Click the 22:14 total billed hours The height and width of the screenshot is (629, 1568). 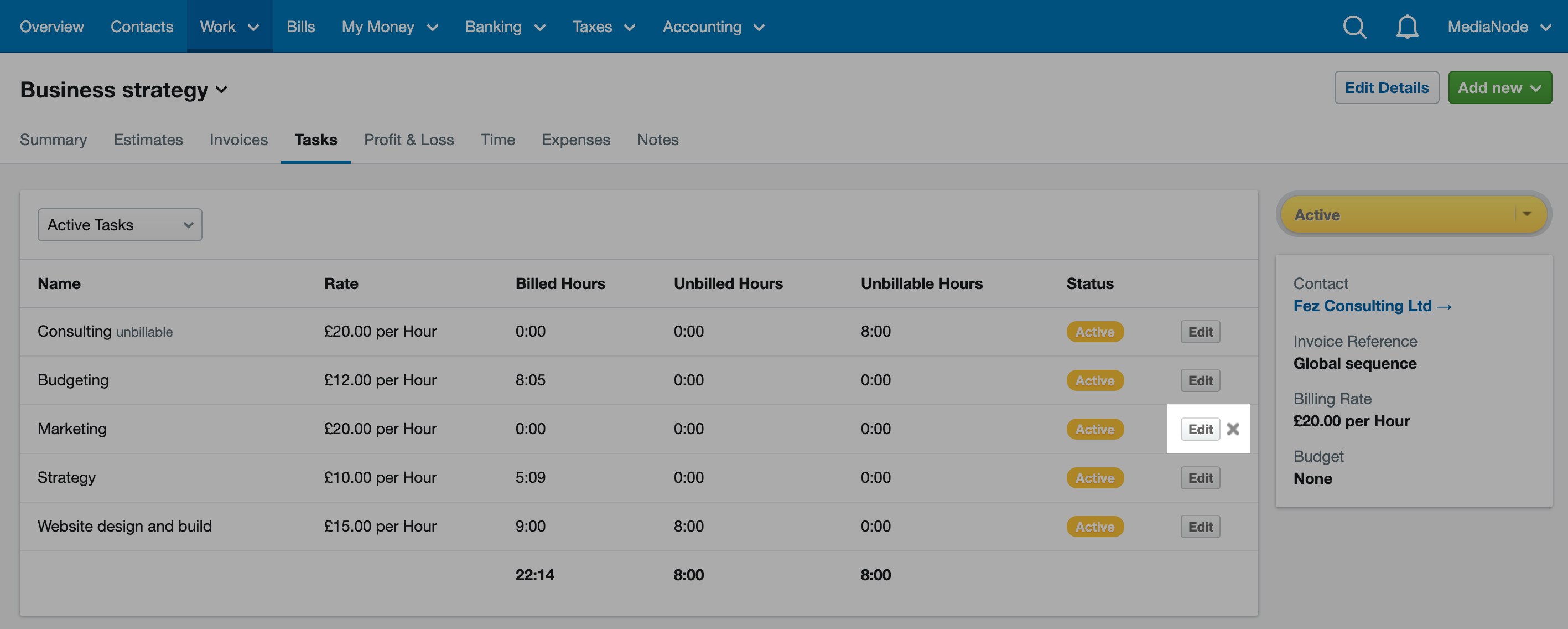click(534, 575)
